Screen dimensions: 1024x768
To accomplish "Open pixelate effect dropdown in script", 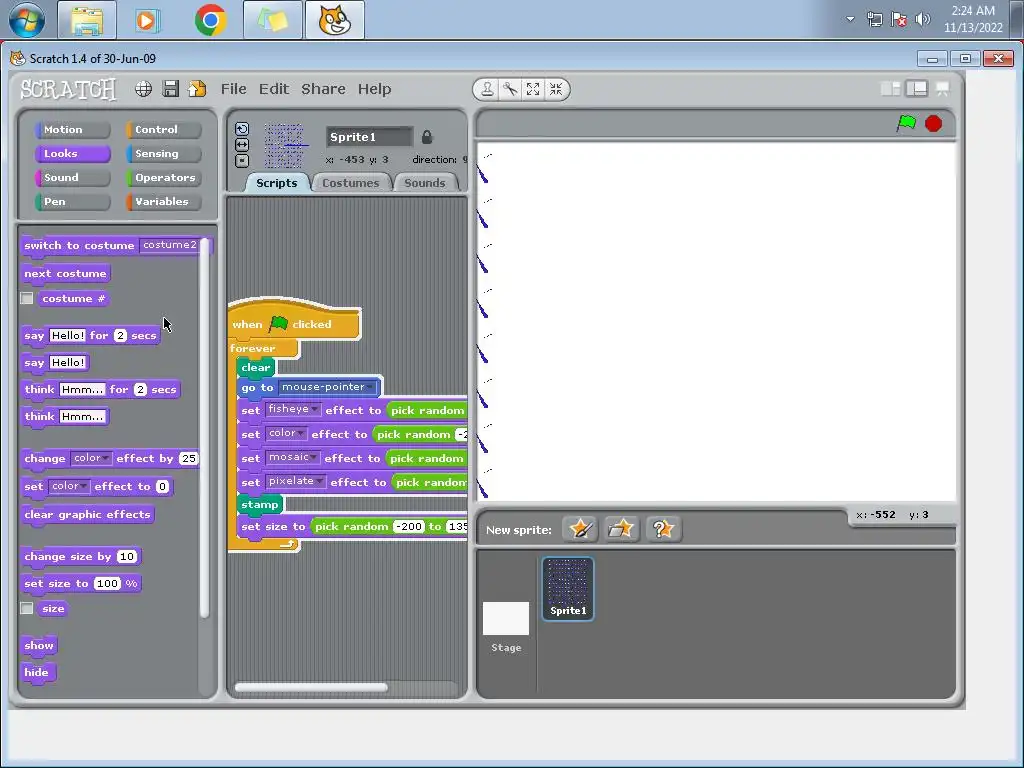I will point(296,481).
